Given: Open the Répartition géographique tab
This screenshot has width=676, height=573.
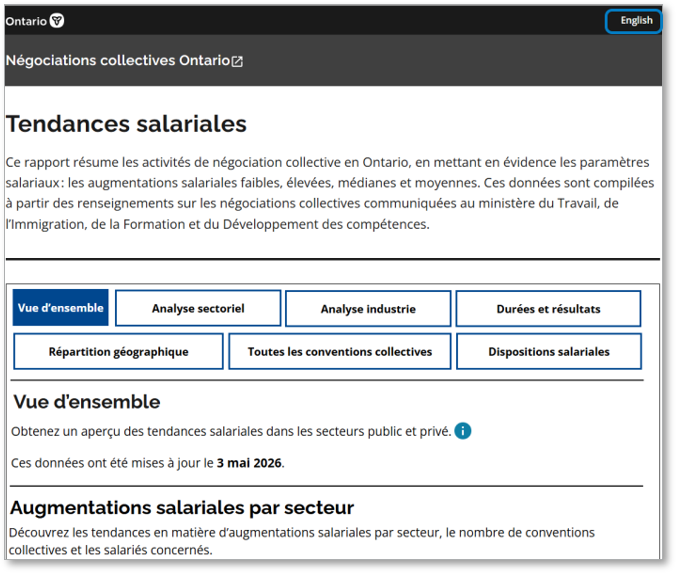Looking at the screenshot, I should coord(118,351).
